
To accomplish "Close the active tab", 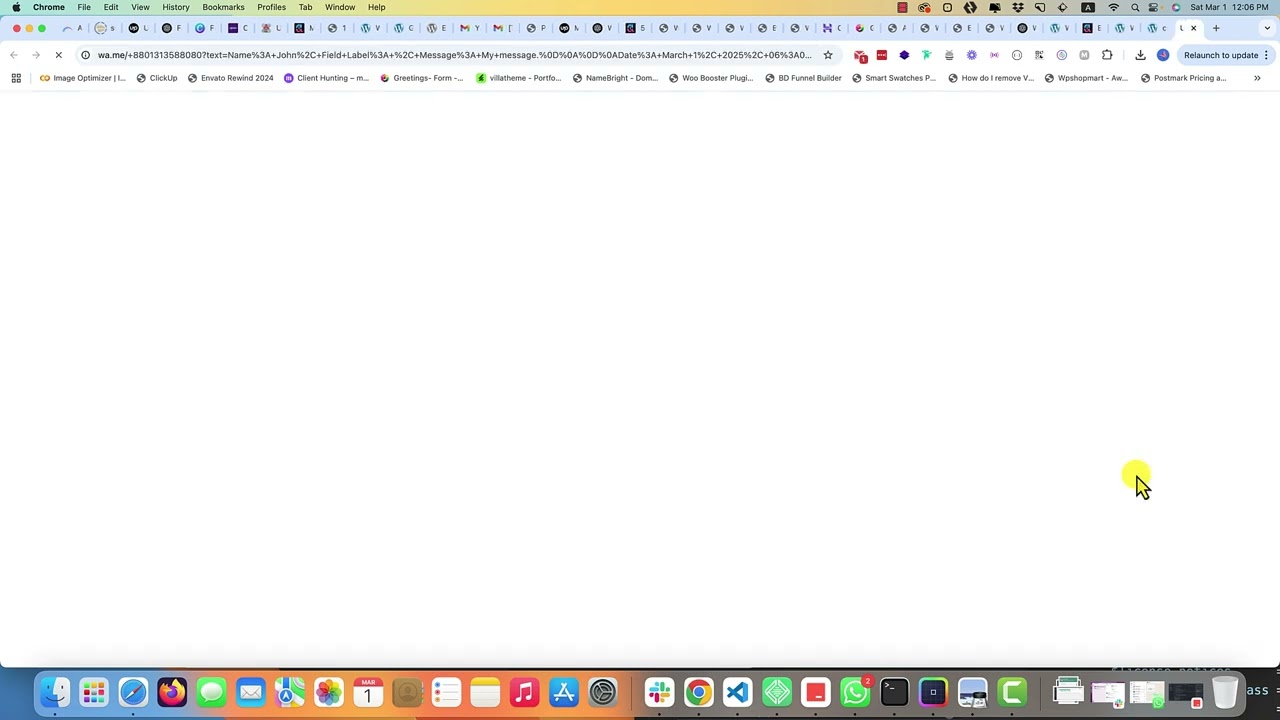I will point(1193,28).
